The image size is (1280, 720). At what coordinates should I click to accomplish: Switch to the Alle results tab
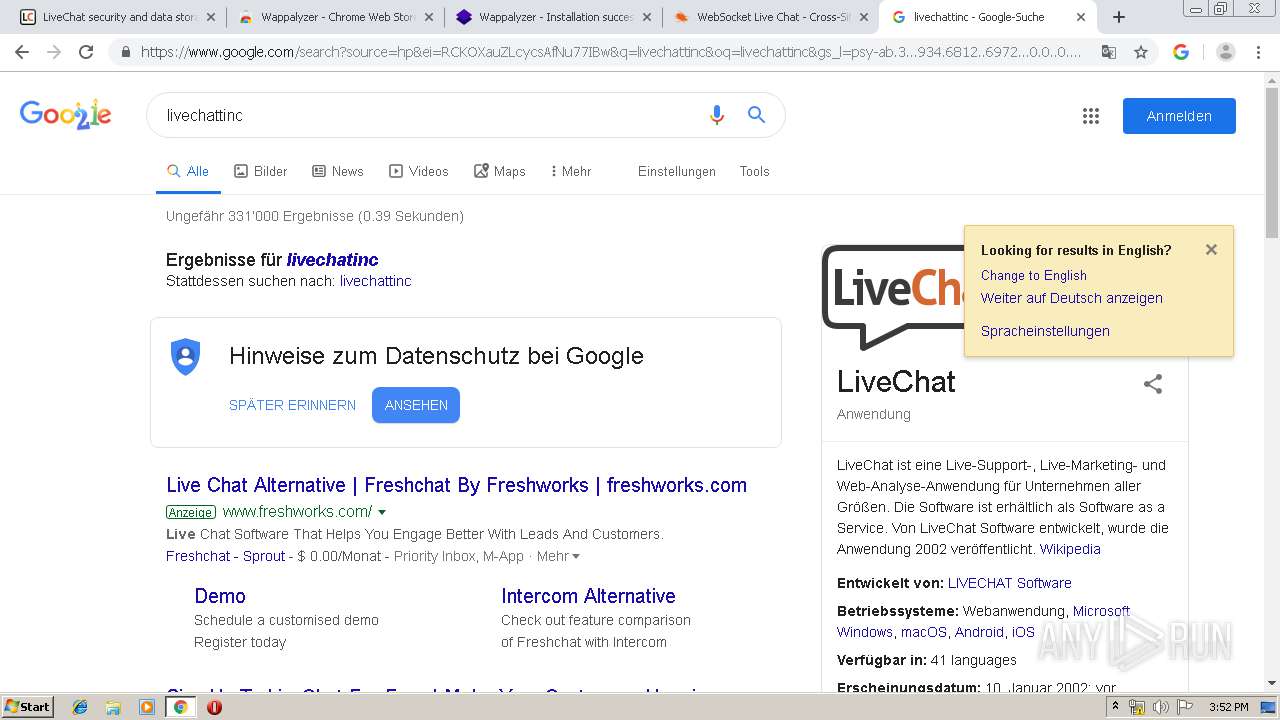pos(188,171)
